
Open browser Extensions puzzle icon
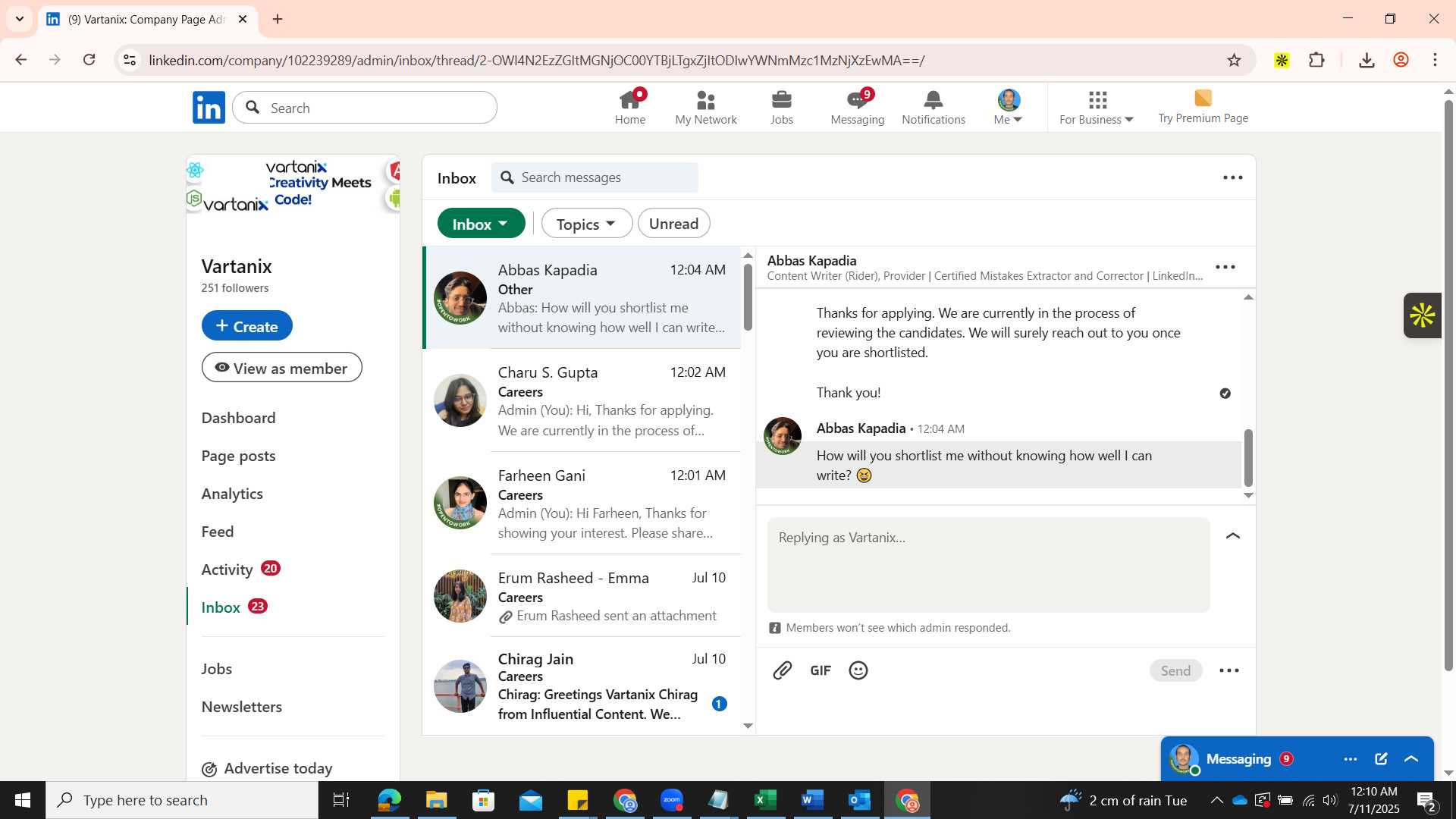pyautogui.click(x=1317, y=61)
